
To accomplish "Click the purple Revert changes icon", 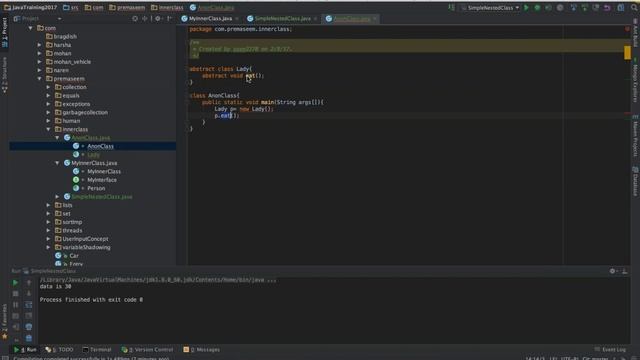I will [x=607, y=7].
